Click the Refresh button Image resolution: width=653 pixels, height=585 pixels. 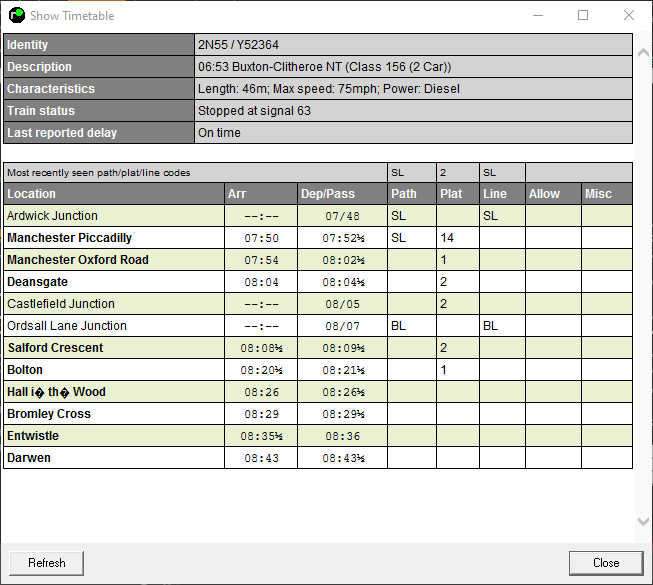tap(46, 563)
